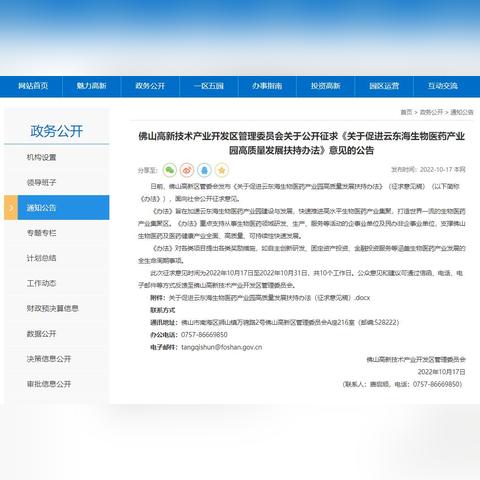Click the arrow icon beside 通知公告

(11, 208)
